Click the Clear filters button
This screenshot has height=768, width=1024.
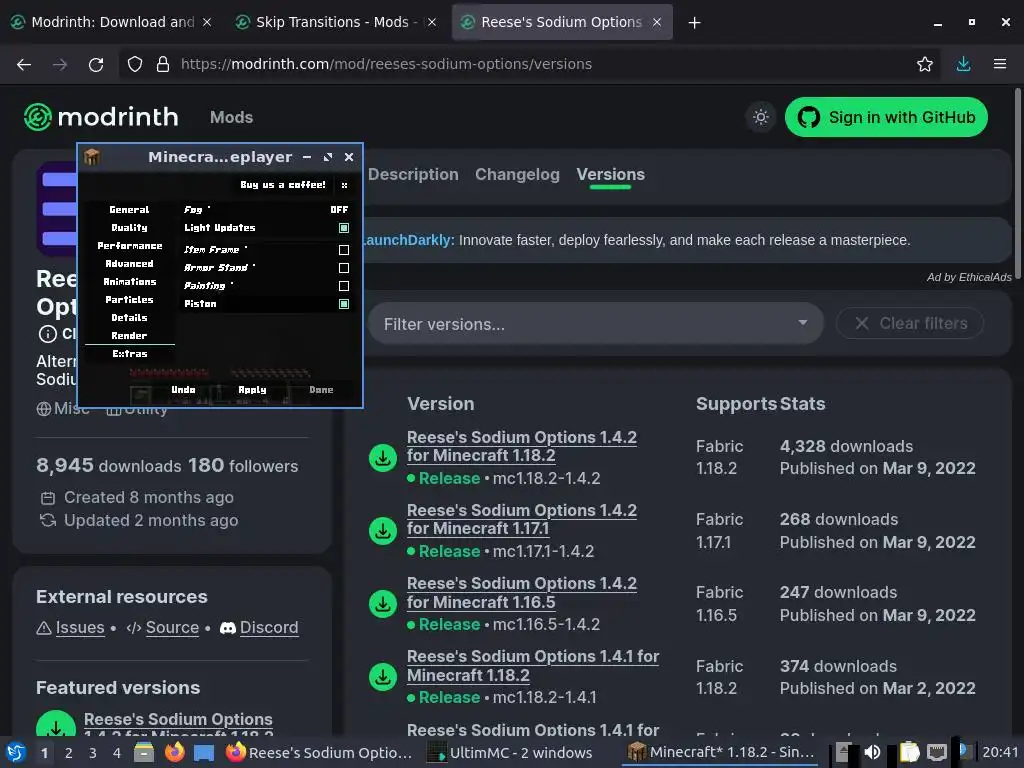(x=910, y=323)
